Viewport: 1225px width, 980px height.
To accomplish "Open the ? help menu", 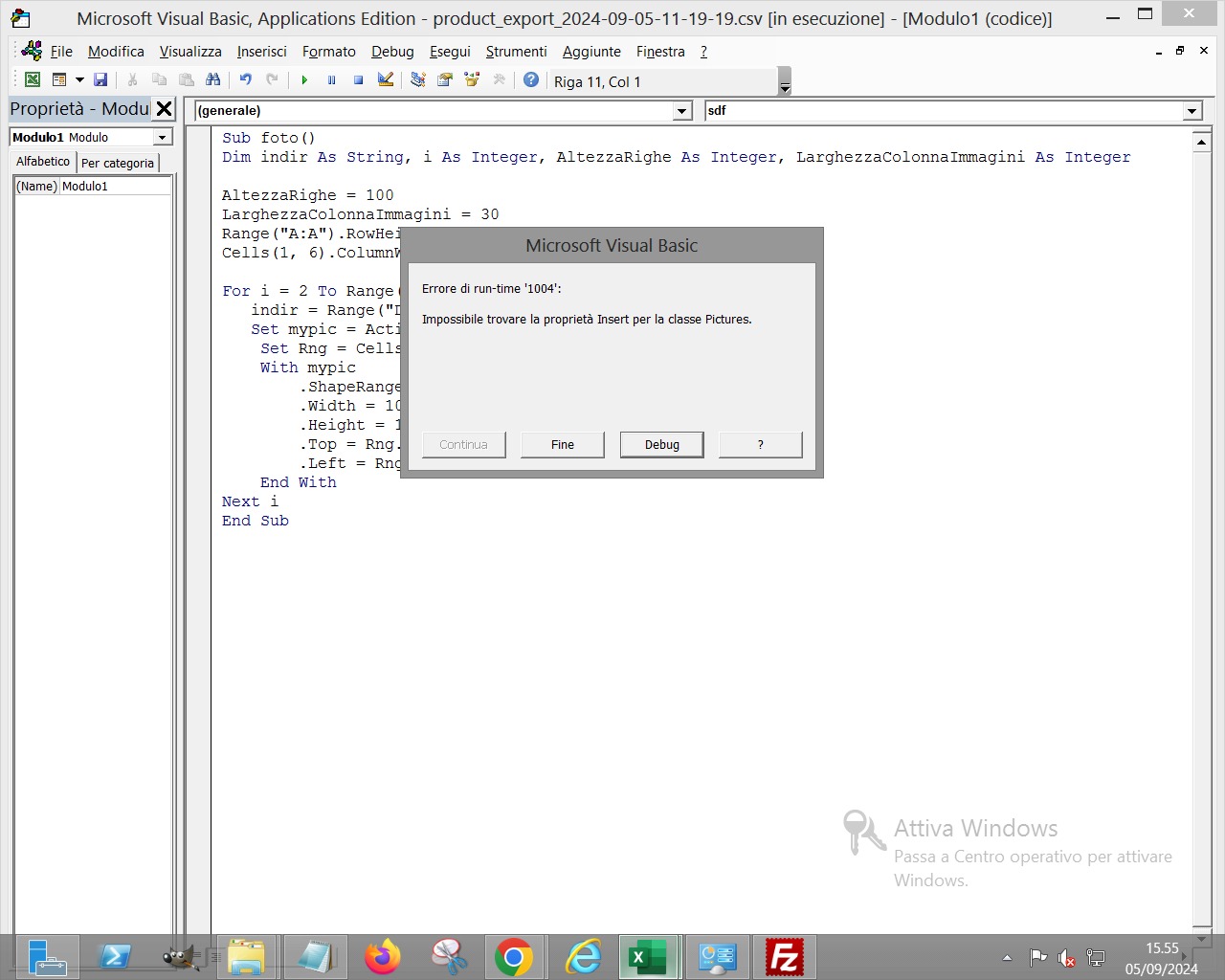I will 703,52.
